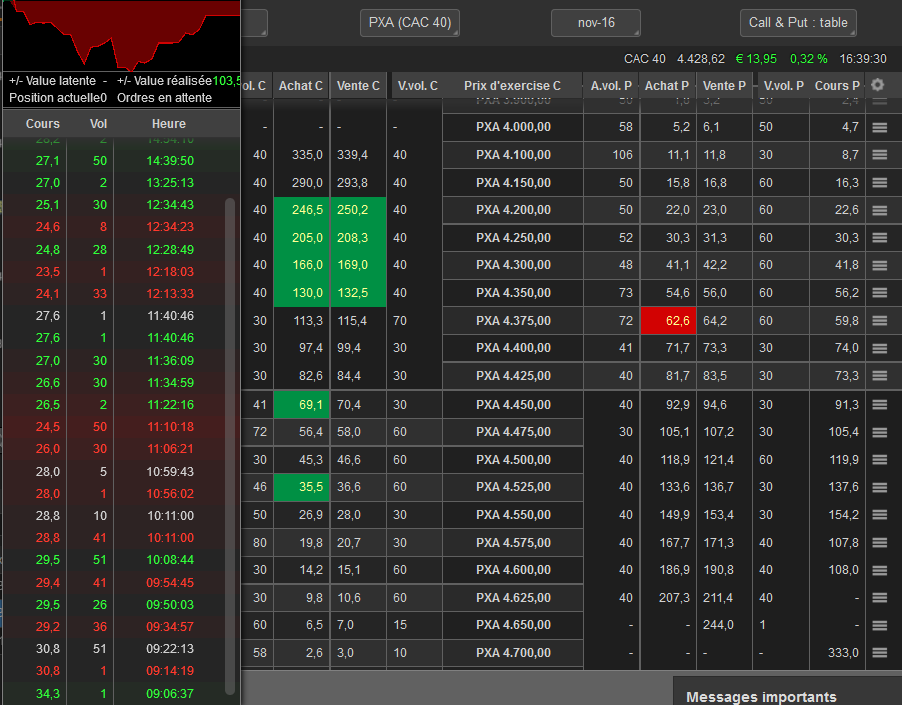Open row menu for PXA 4.500,00
Viewport: 902px width, 705px height.
[x=879, y=459]
